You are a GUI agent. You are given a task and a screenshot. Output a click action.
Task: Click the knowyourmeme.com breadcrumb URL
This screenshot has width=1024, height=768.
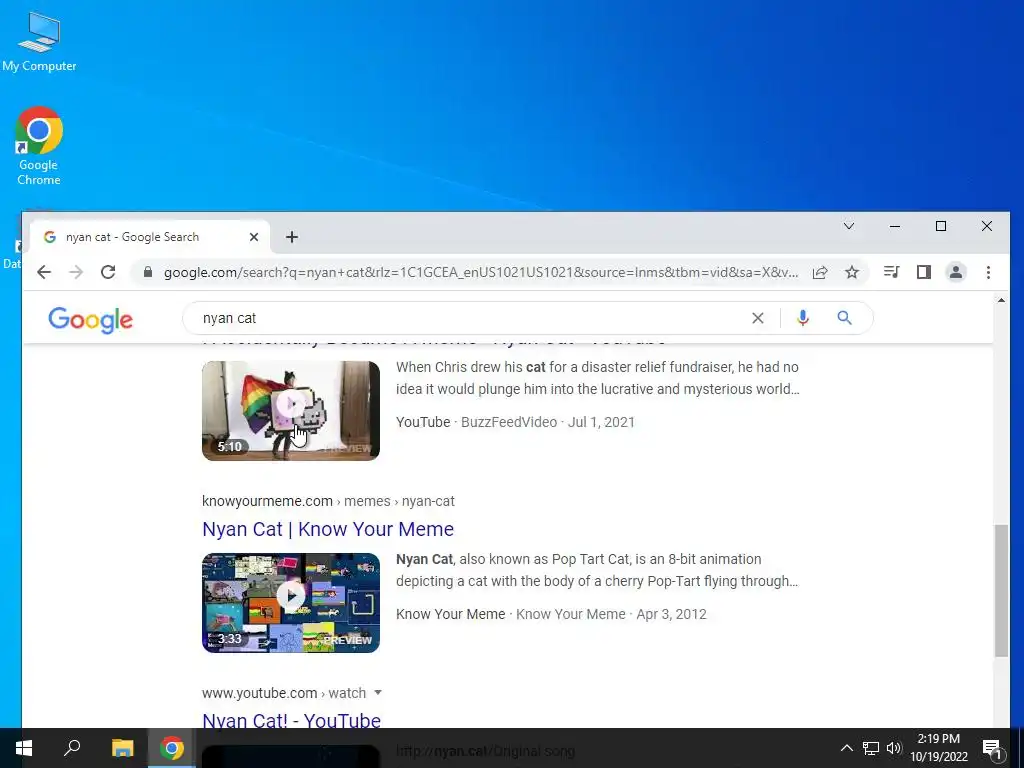(328, 501)
